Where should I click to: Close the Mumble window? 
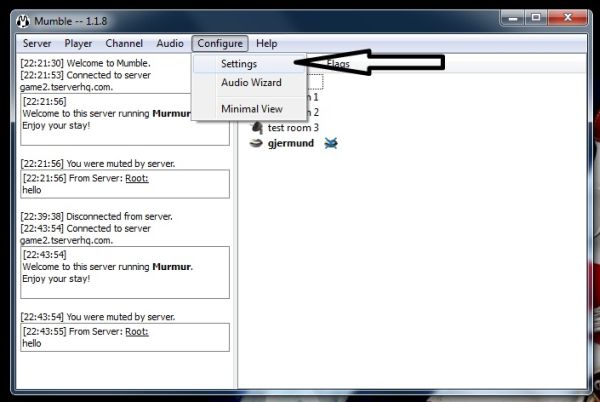[x=567, y=18]
